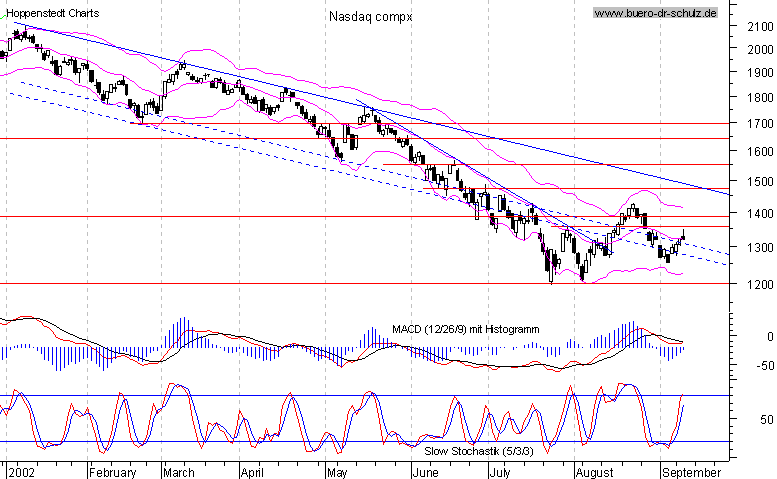Click the Nasdaq compx chart title
The image size is (777, 479).
(371, 17)
